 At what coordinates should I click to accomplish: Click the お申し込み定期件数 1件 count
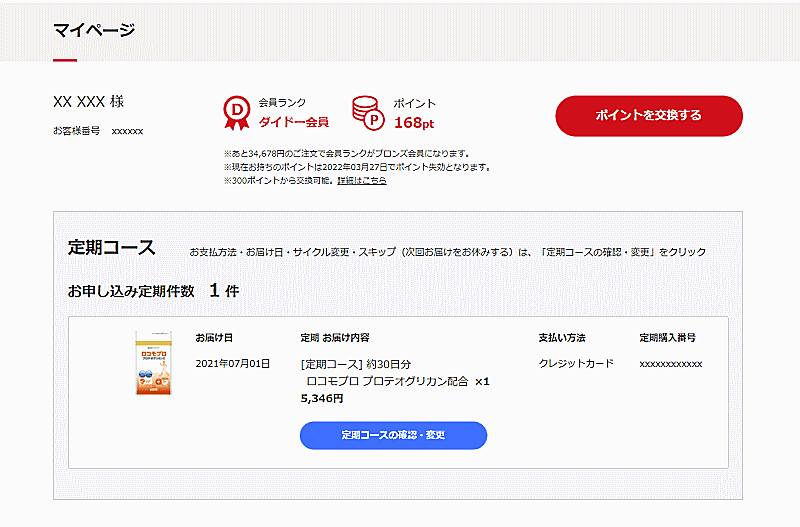point(153,291)
